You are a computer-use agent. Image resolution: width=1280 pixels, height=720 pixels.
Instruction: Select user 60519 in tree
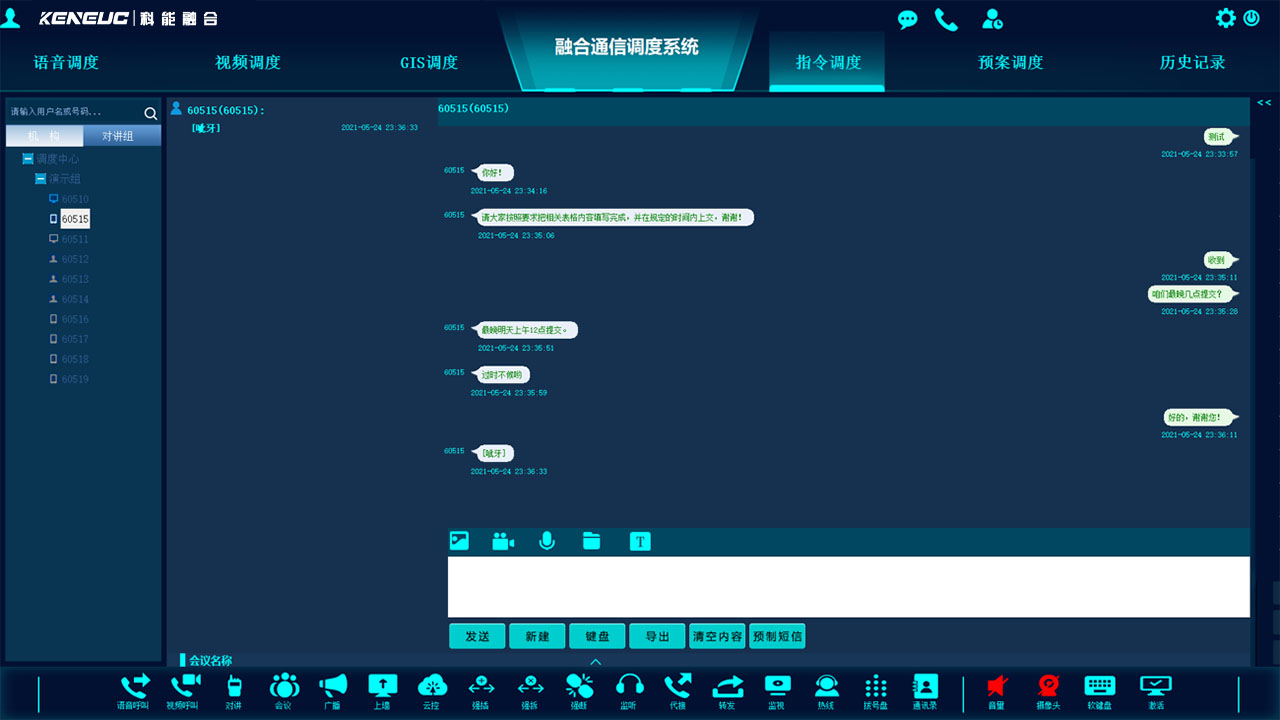click(75, 379)
